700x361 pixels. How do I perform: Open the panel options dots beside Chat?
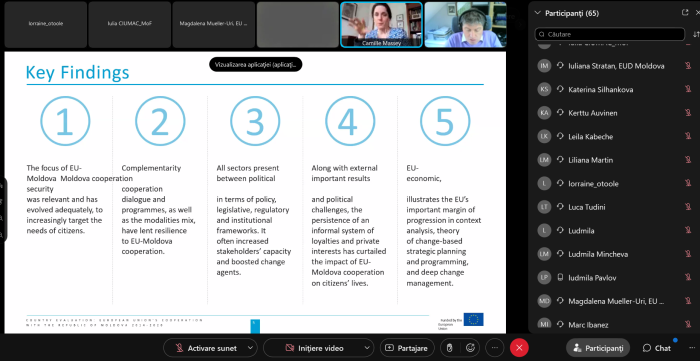[x=691, y=348]
